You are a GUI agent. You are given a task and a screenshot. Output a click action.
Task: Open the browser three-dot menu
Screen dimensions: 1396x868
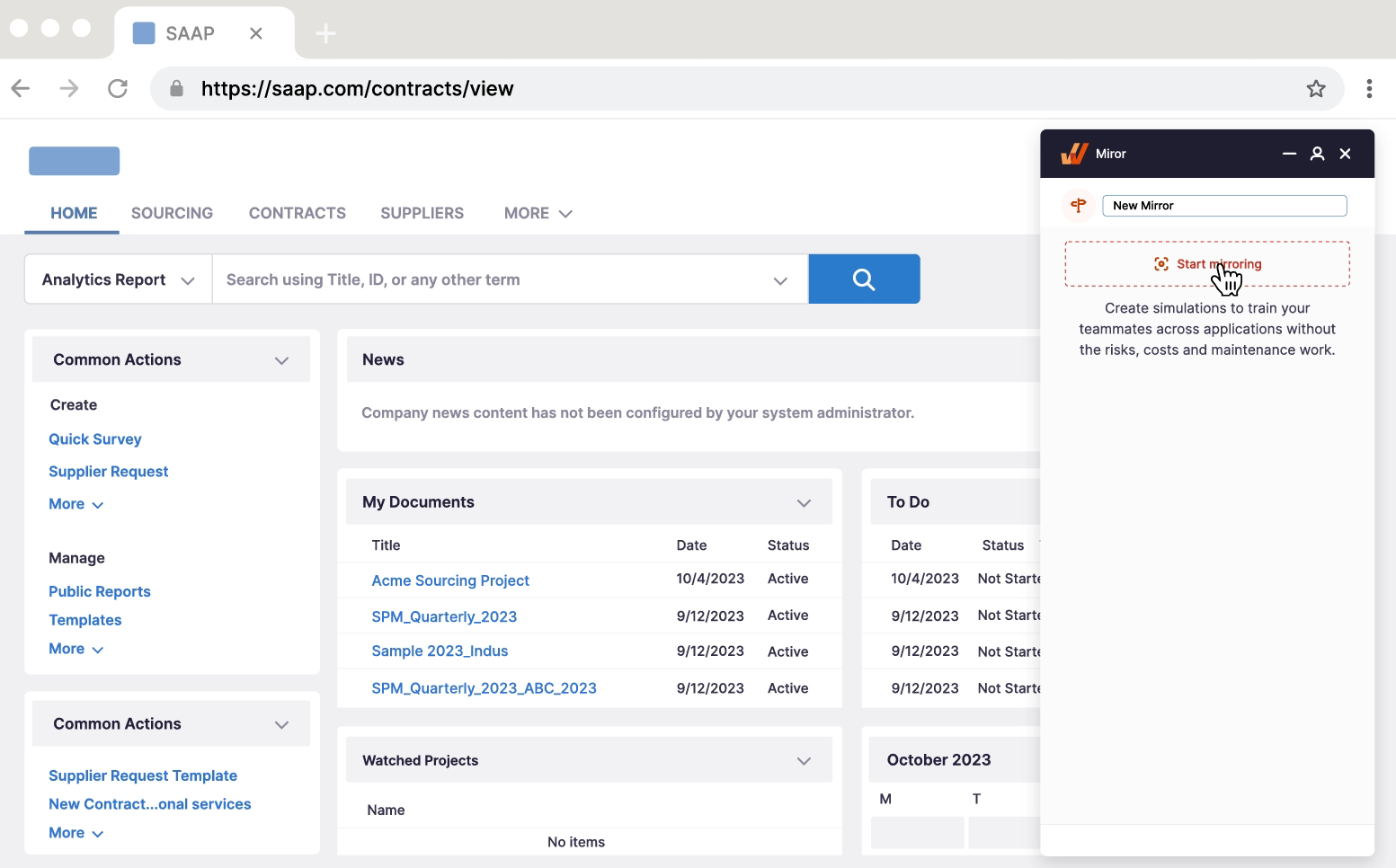(x=1369, y=89)
